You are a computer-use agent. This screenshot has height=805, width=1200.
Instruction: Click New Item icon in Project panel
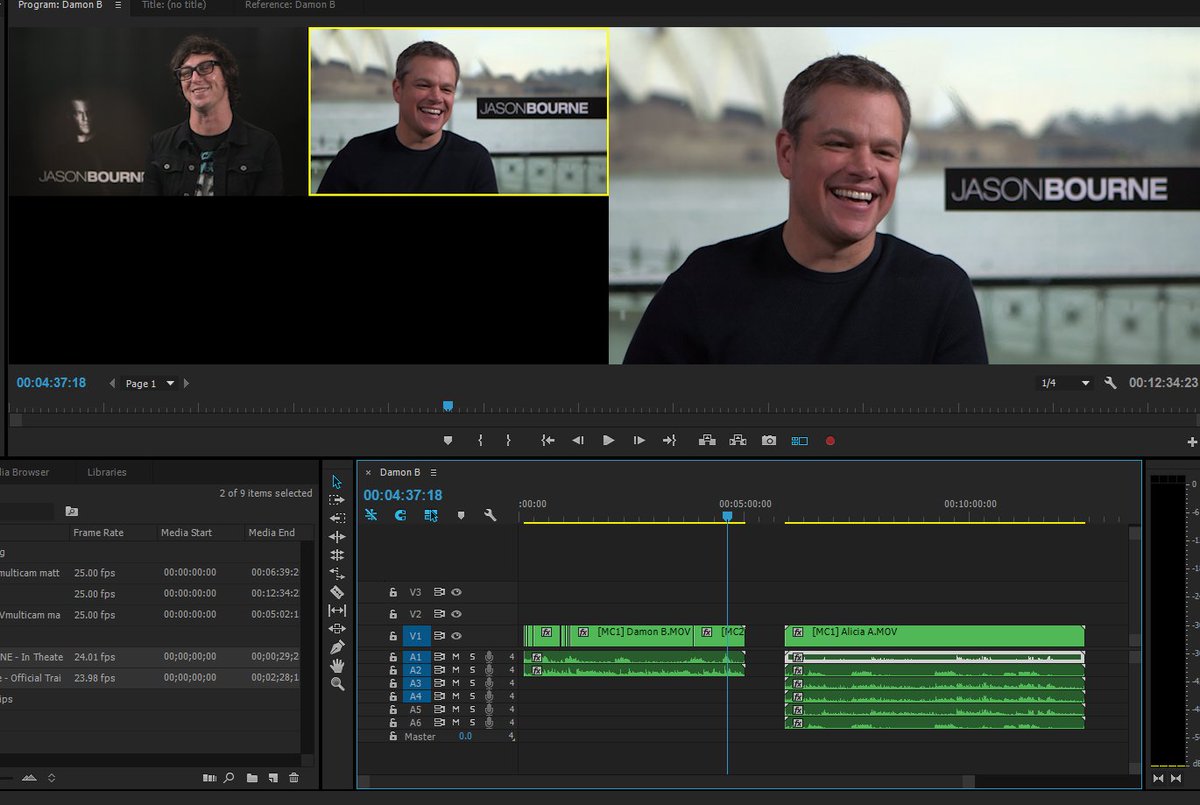(272, 777)
